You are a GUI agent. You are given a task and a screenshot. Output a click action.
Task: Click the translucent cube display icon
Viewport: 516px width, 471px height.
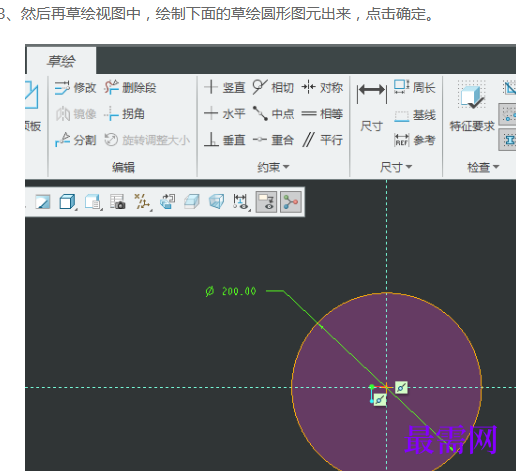click(x=216, y=202)
